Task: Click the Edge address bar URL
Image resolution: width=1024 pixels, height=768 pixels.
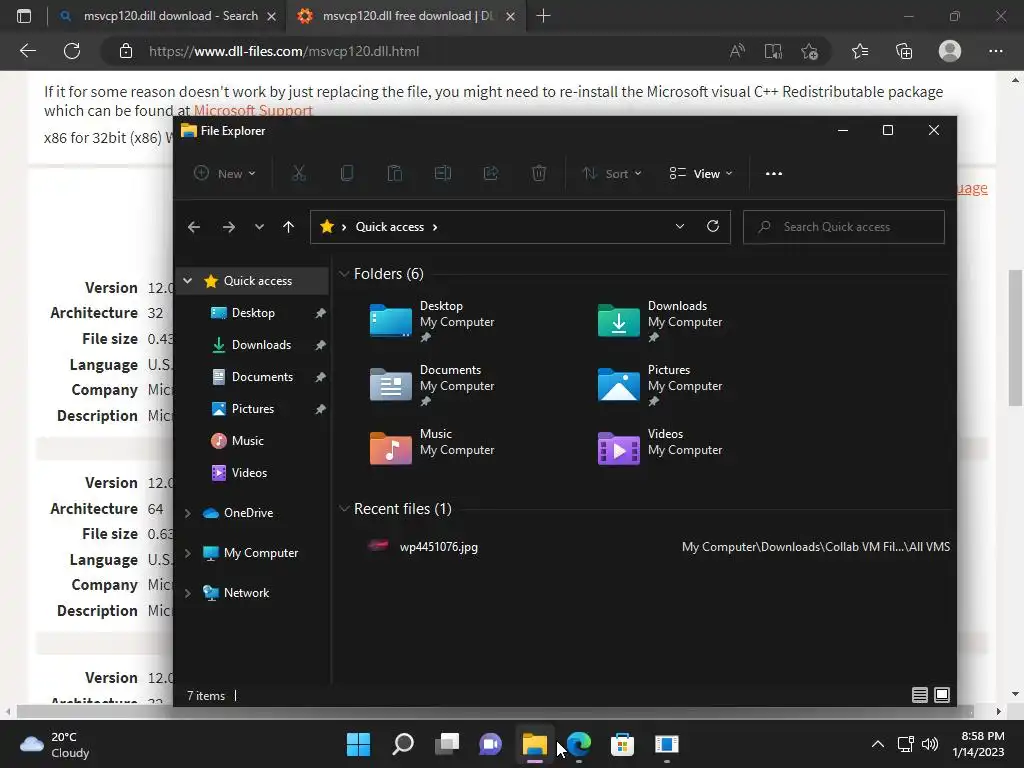Action: point(284,51)
